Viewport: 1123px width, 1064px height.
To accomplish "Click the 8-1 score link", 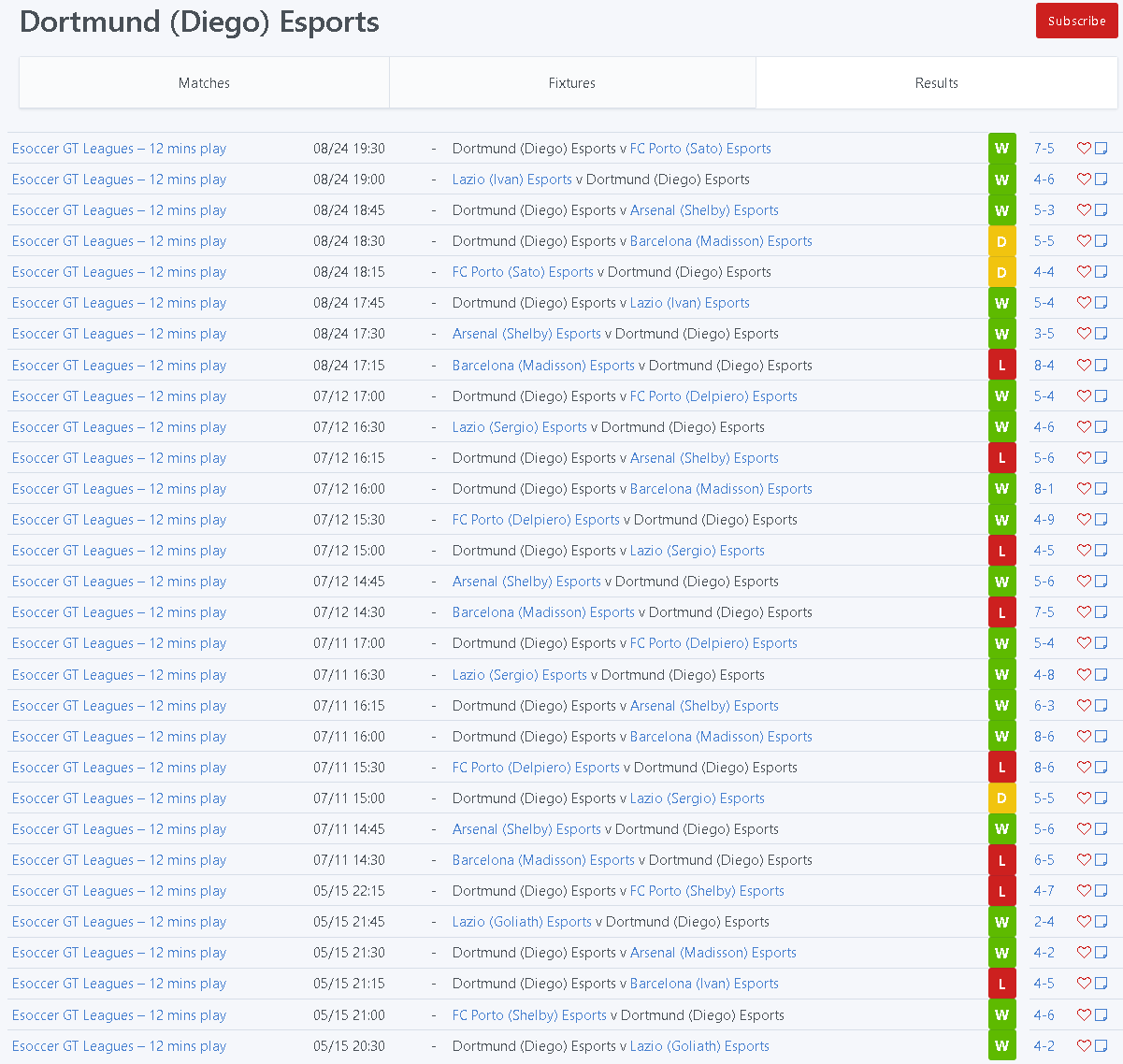I will [x=1044, y=489].
